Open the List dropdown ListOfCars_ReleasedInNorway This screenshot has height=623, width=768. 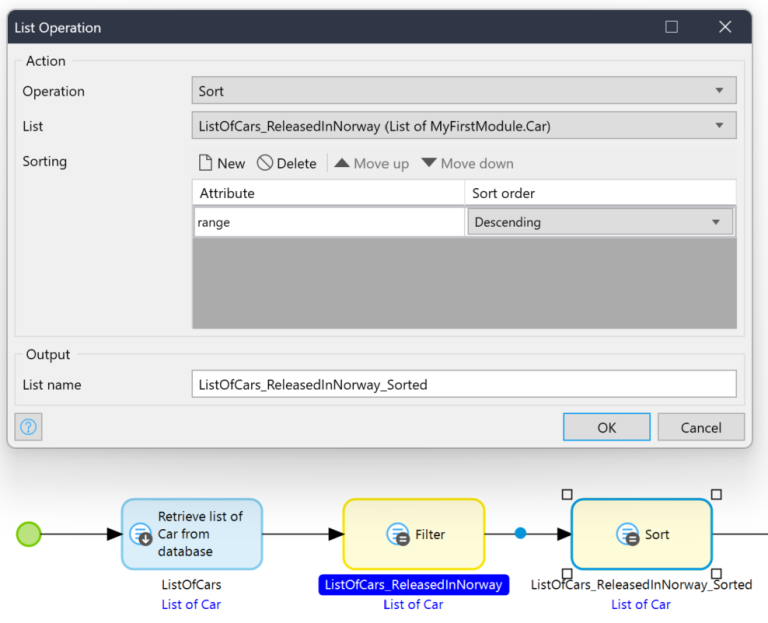tap(464, 126)
